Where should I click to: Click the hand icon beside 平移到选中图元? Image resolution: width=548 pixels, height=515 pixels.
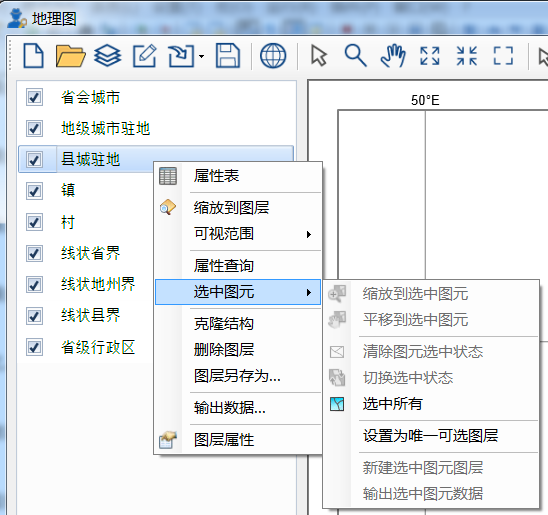click(x=337, y=319)
